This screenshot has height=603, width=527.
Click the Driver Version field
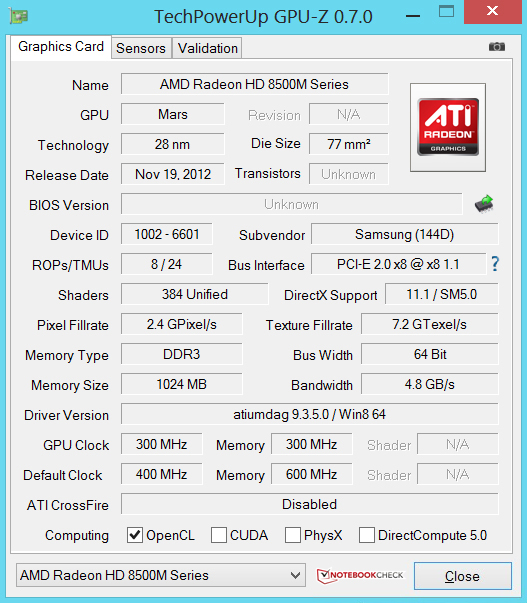click(310, 414)
